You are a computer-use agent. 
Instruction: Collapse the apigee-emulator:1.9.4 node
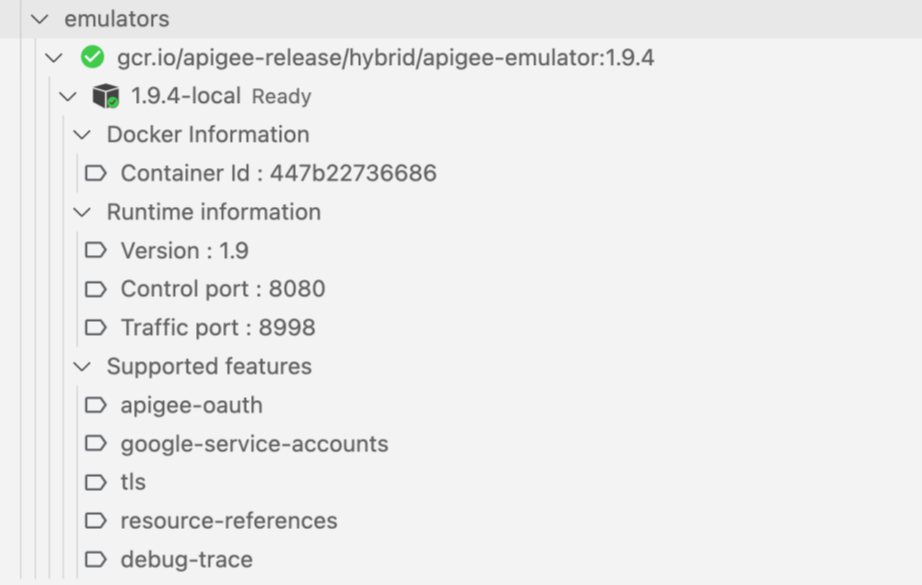(x=53, y=57)
